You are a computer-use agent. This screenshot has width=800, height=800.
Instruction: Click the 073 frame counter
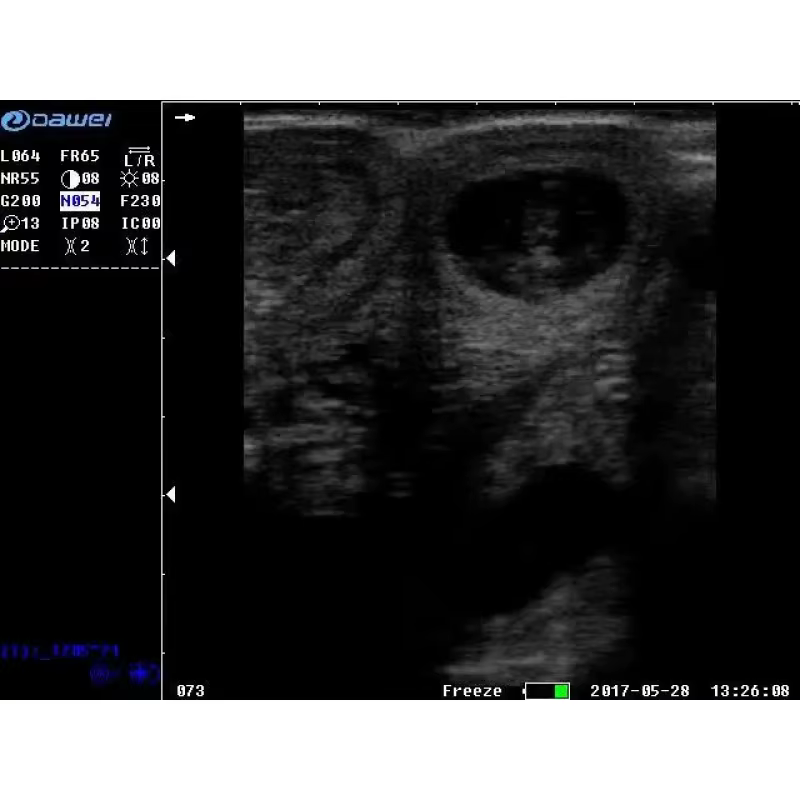coord(190,691)
